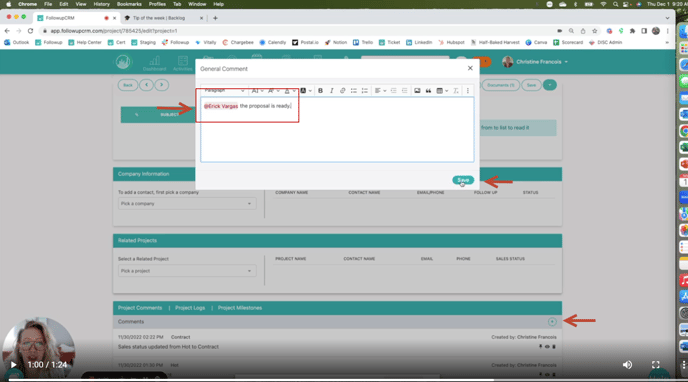Open the Paragraph style dropdown
This screenshot has width=688, height=382.
point(224,91)
